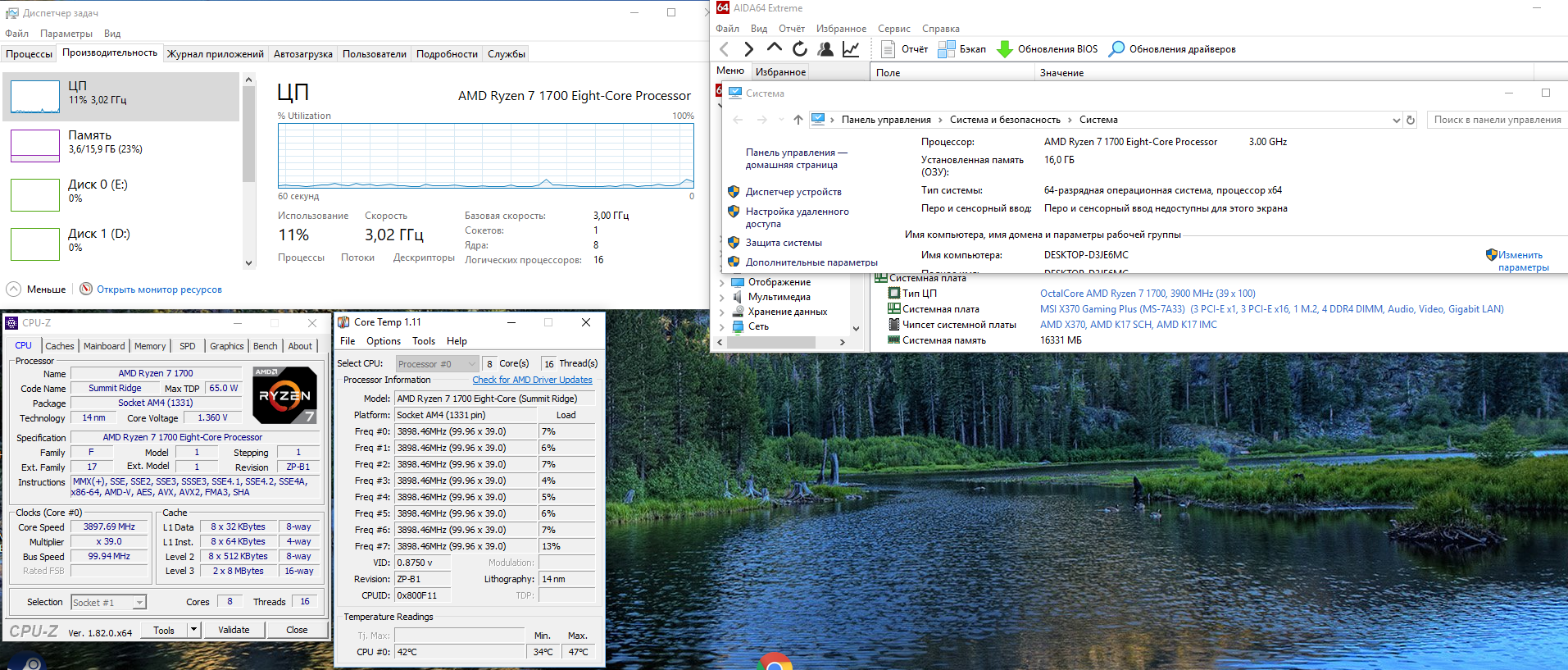Click the Core Temp title bar icon
Image resolution: width=1568 pixels, height=670 pixels.
344,322
